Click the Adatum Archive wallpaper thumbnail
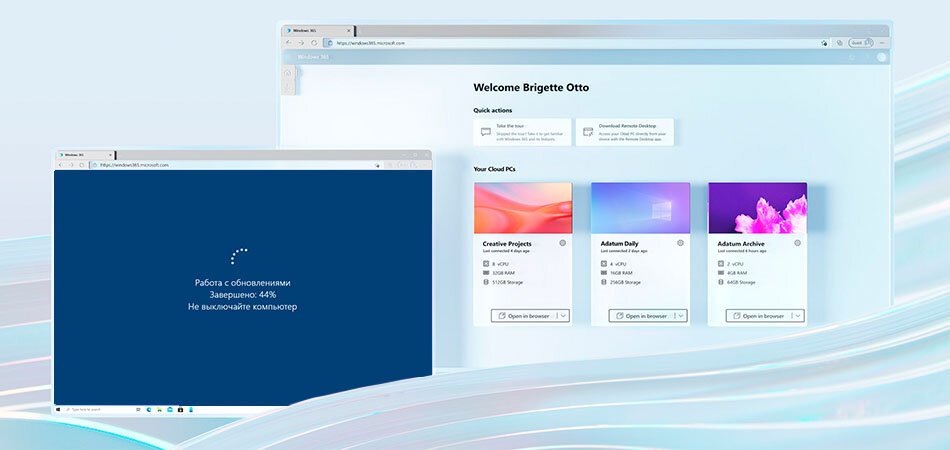This screenshot has width=950, height=450. [x=757, y=208]
